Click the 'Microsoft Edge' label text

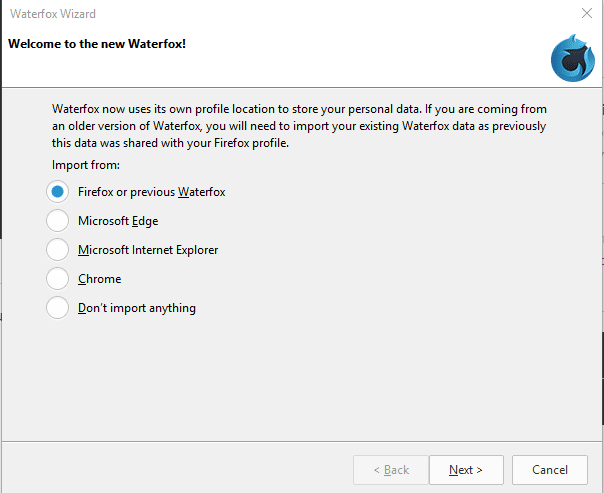click(118, 221)
